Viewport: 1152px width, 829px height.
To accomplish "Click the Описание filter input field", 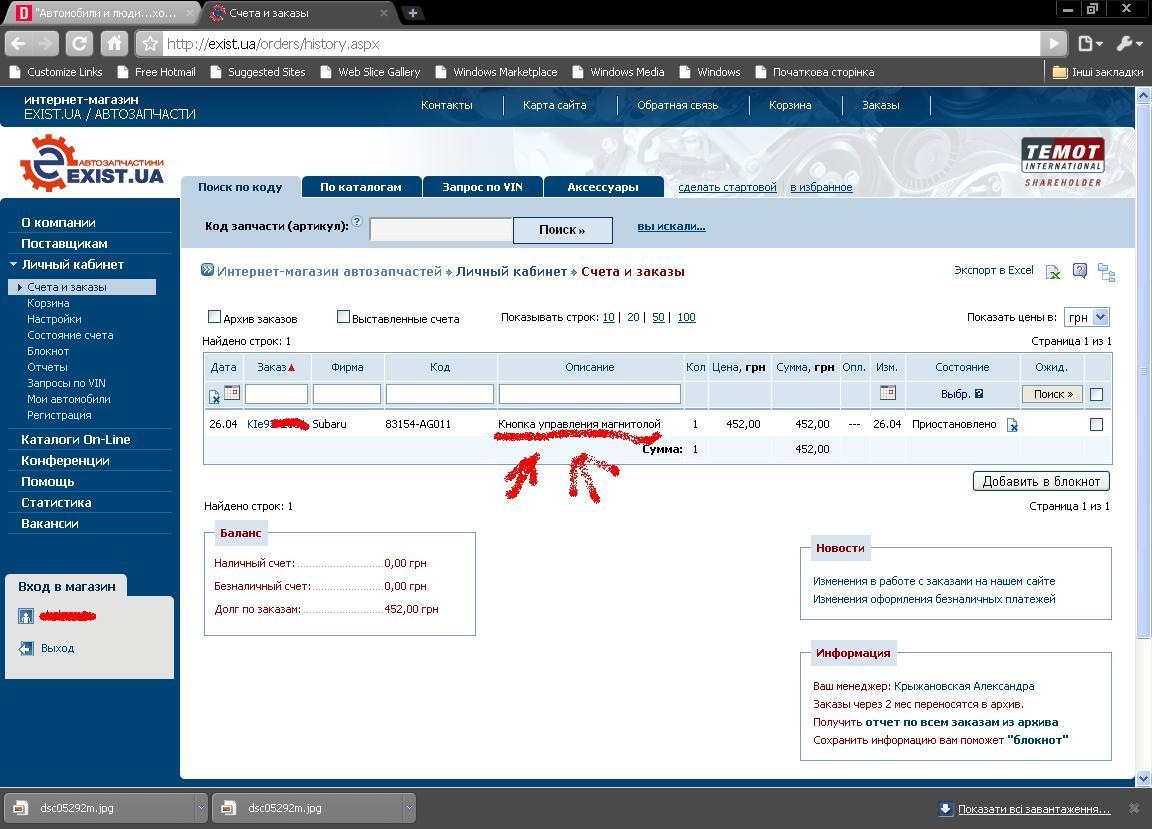I will point(589,394).
